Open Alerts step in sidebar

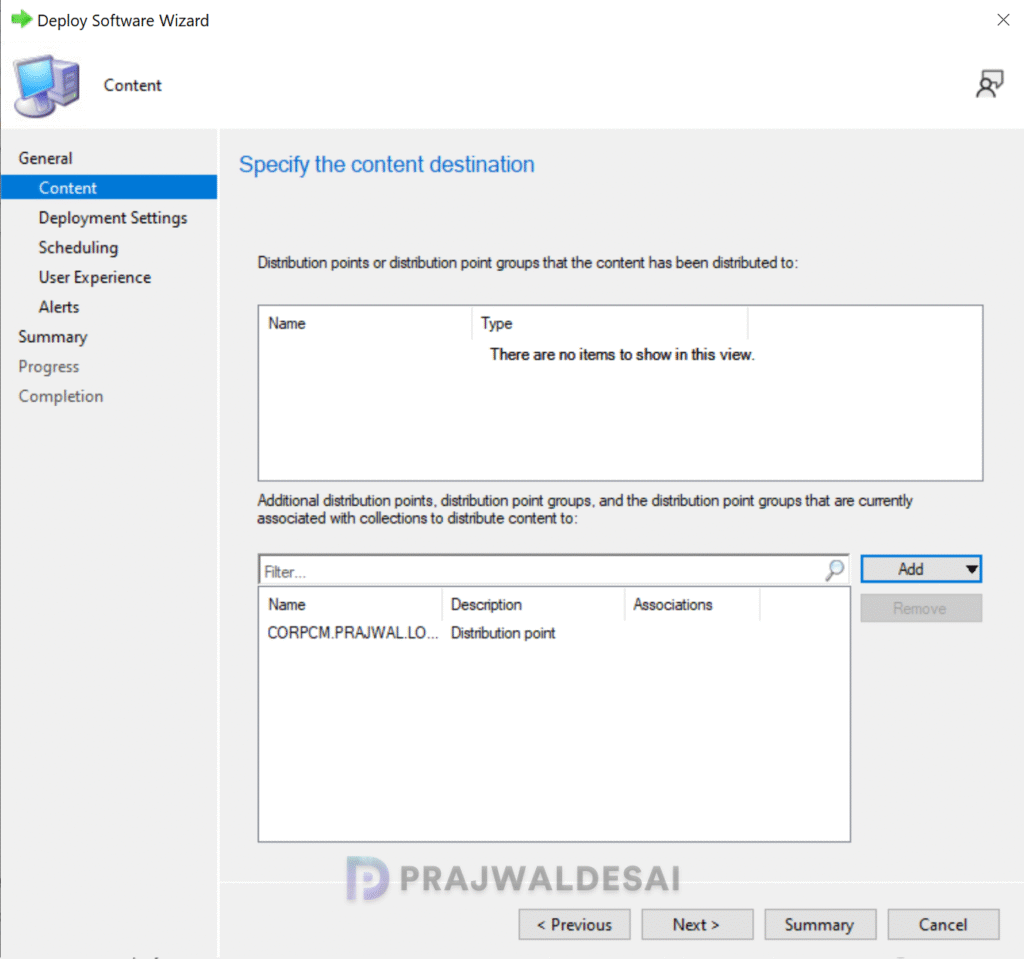pos(59,307)
